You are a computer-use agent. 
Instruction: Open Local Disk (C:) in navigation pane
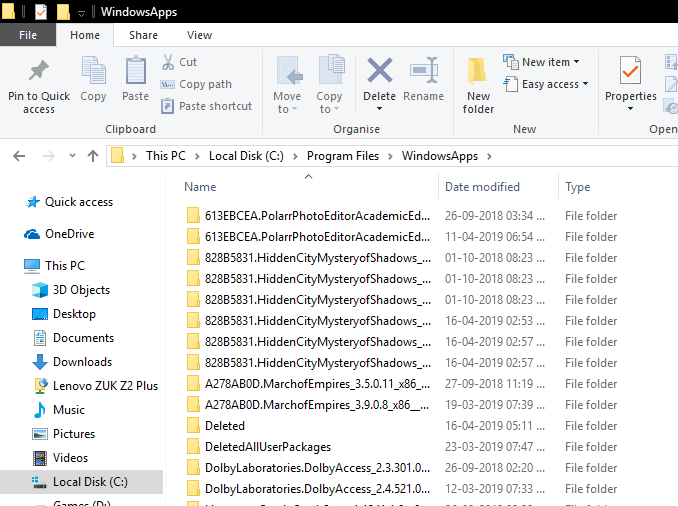(81, 482)
